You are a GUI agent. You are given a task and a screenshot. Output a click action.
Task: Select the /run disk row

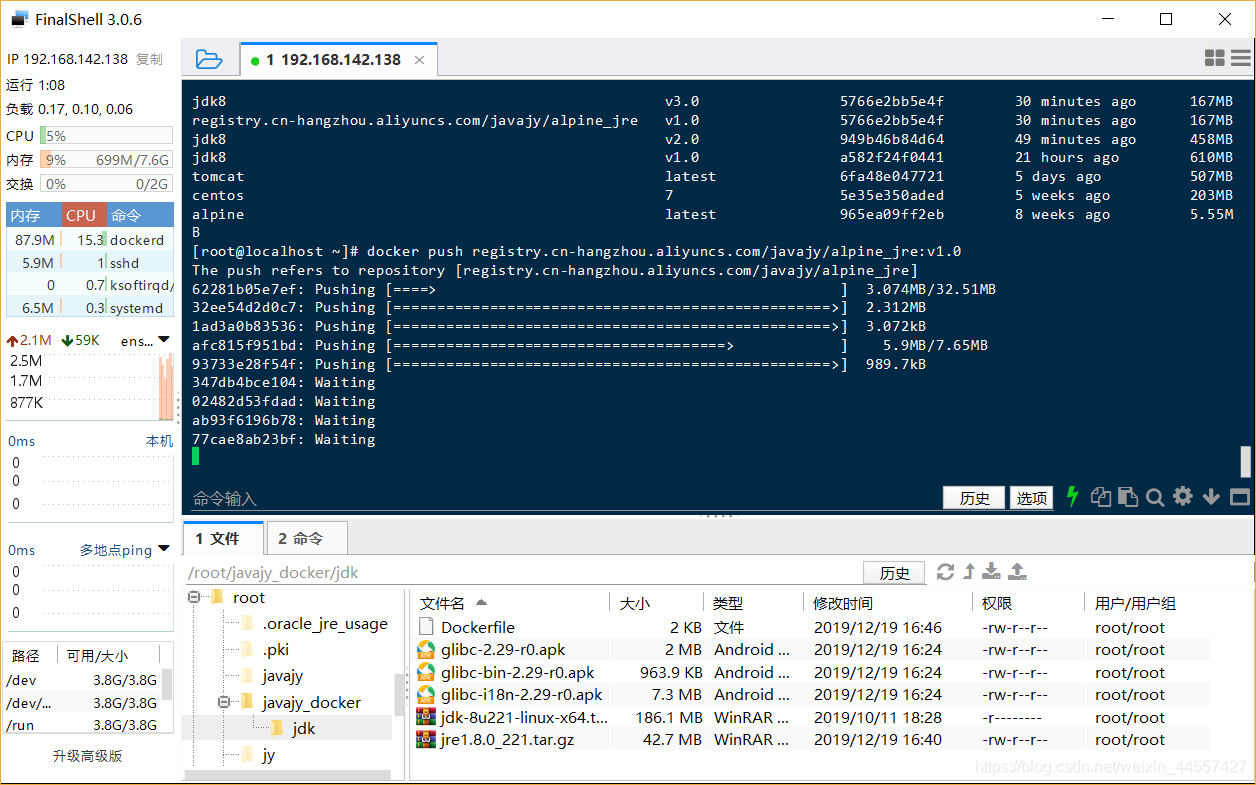[x=82, y=725]
